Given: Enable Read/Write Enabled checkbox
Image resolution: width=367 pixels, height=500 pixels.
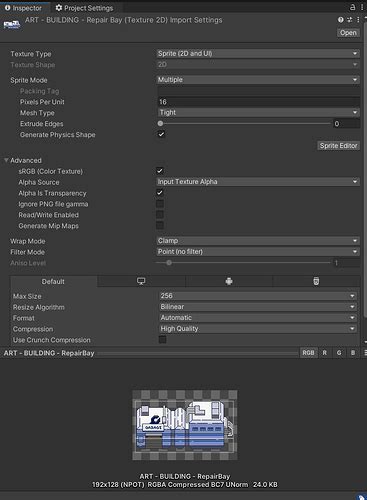Looking at the screenshot, I should (160, 215).
